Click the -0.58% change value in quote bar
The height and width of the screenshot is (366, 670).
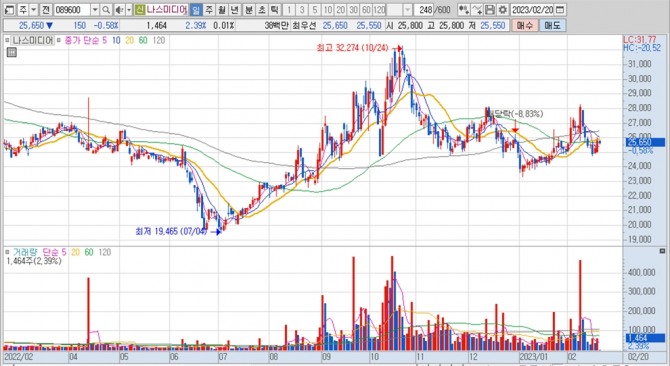point(106,26)
